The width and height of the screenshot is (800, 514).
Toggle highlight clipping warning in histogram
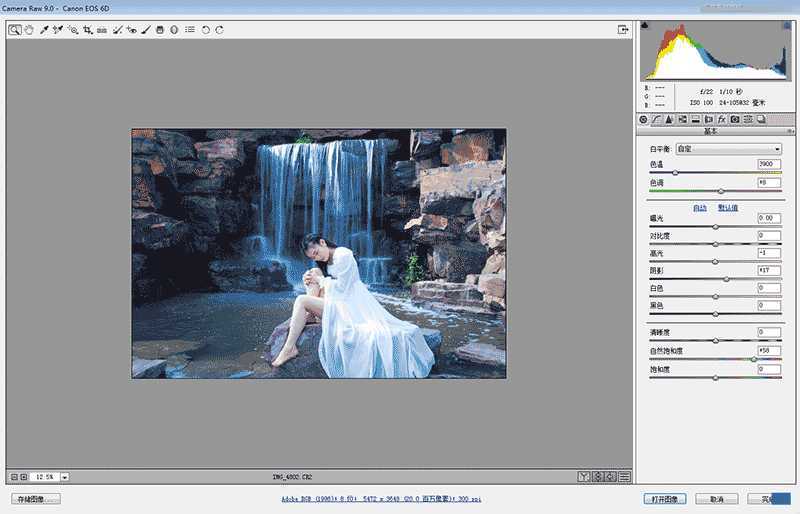coord(789,24)
